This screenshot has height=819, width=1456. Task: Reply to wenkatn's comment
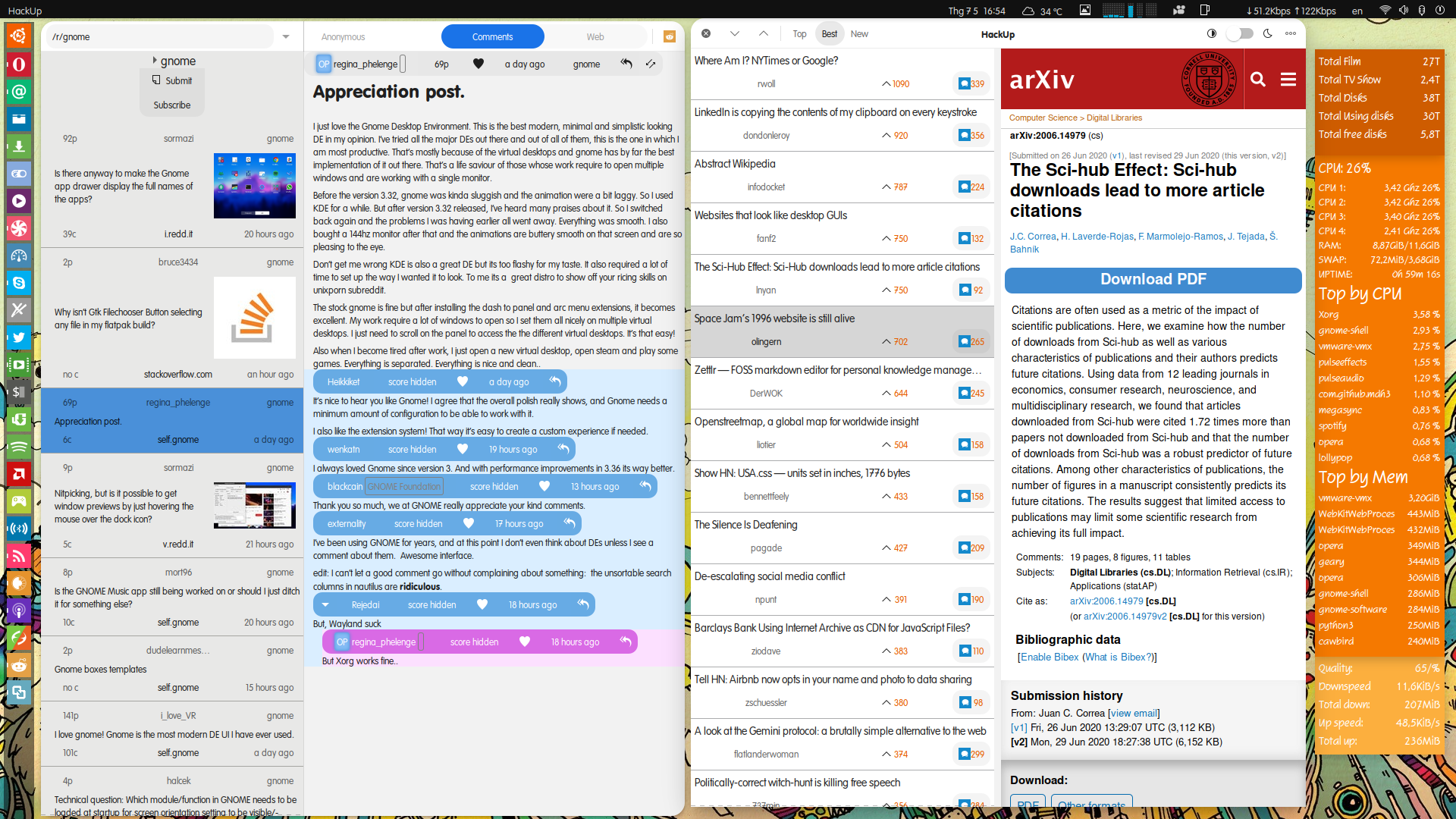pyautogui.click(x=563, y=449)
